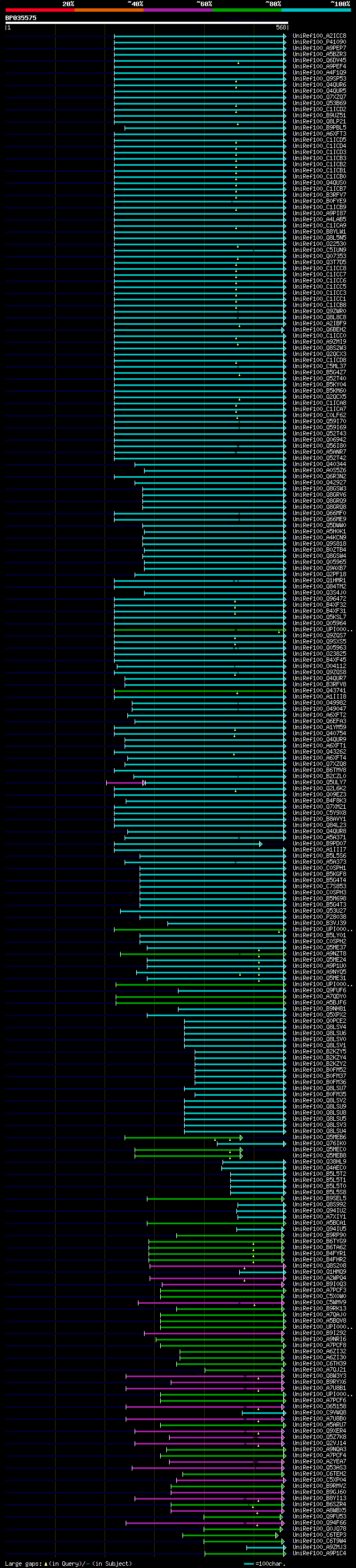Click hit label 'UniRef100_Q53B69'
The width and height of the screenshot is (356, 1568).
pyautogui.click(x=319, y=103)
